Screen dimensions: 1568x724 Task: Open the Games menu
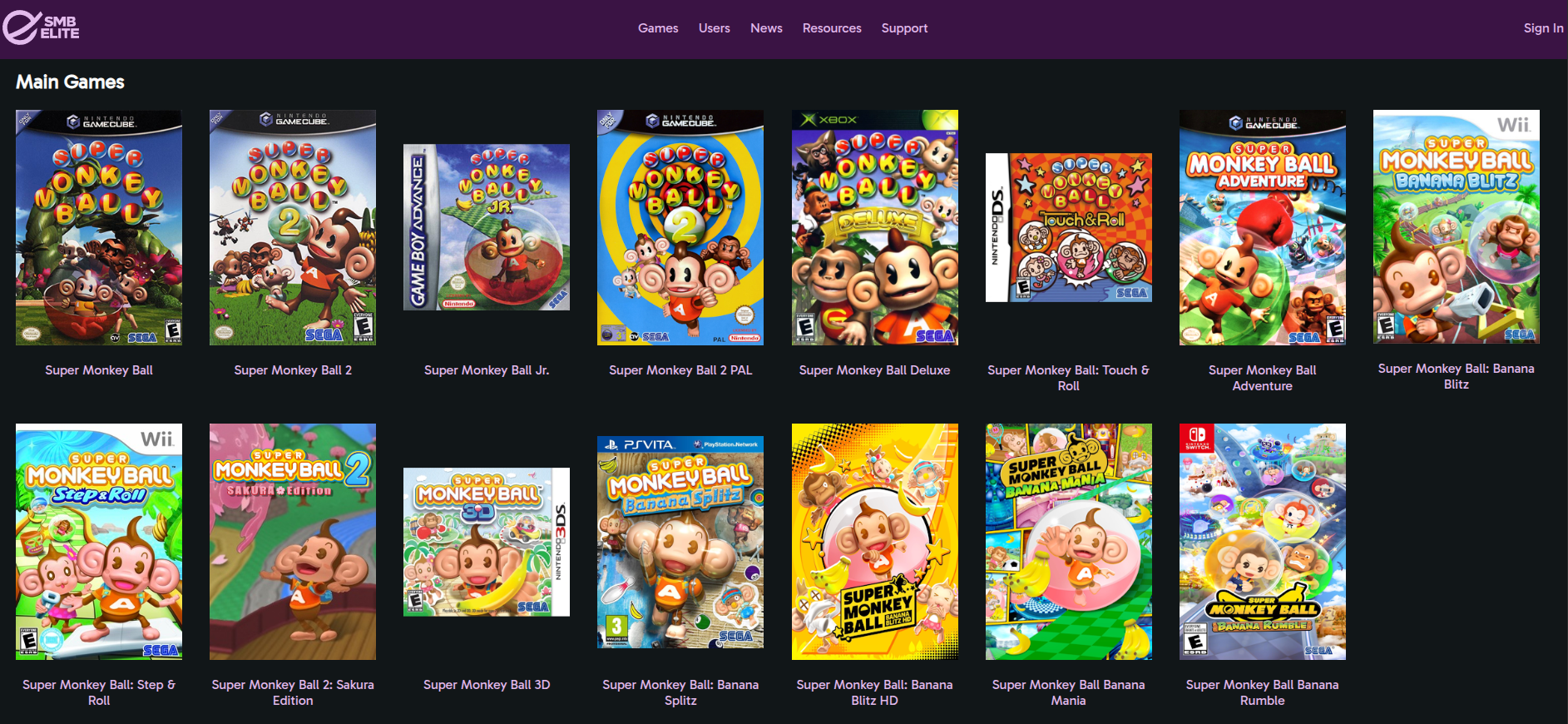[x=658, y=28]
